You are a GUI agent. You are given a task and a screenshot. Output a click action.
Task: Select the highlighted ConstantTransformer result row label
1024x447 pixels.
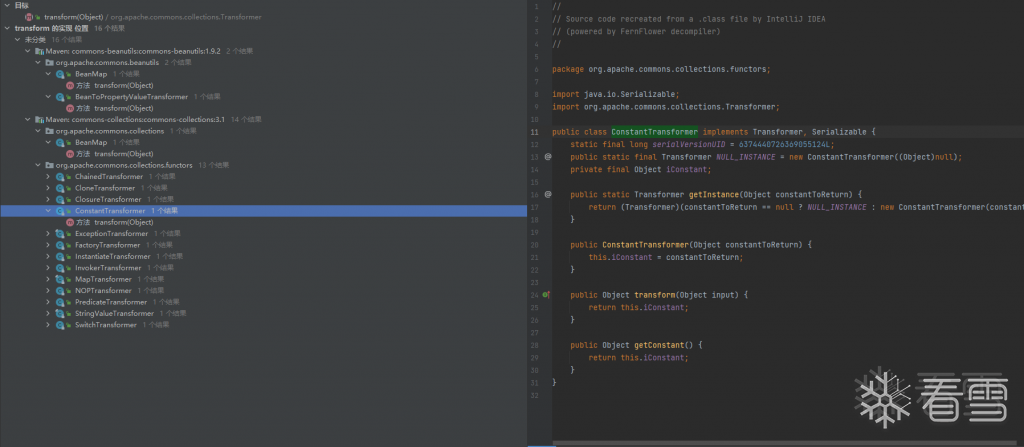pos(110,211)
